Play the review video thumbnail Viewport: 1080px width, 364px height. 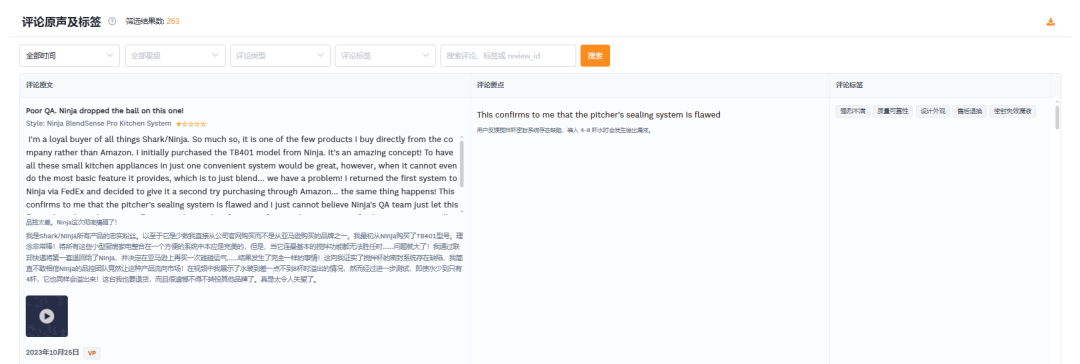tap(47, 316)
